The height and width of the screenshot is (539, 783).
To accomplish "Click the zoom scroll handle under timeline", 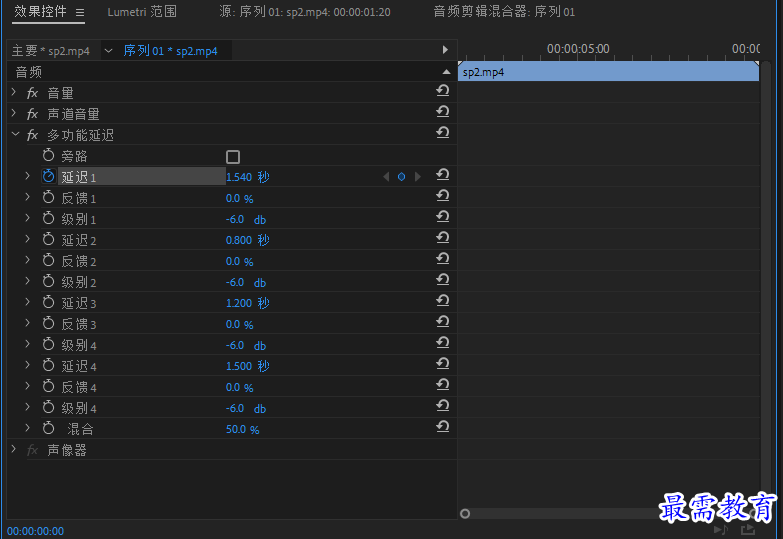I will coord(465,514).
